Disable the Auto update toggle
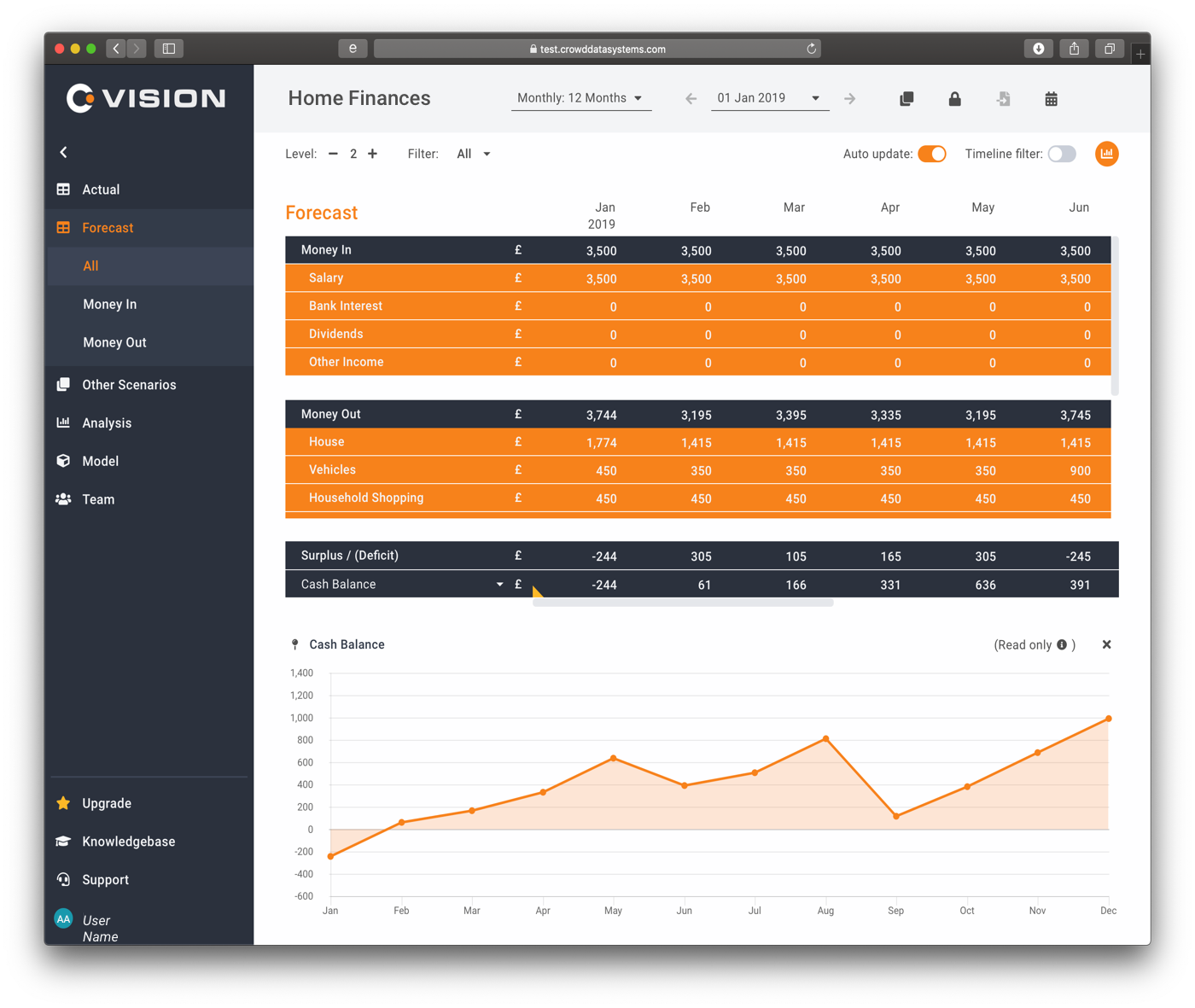Screen dimensions: 1195x1008 932,154
